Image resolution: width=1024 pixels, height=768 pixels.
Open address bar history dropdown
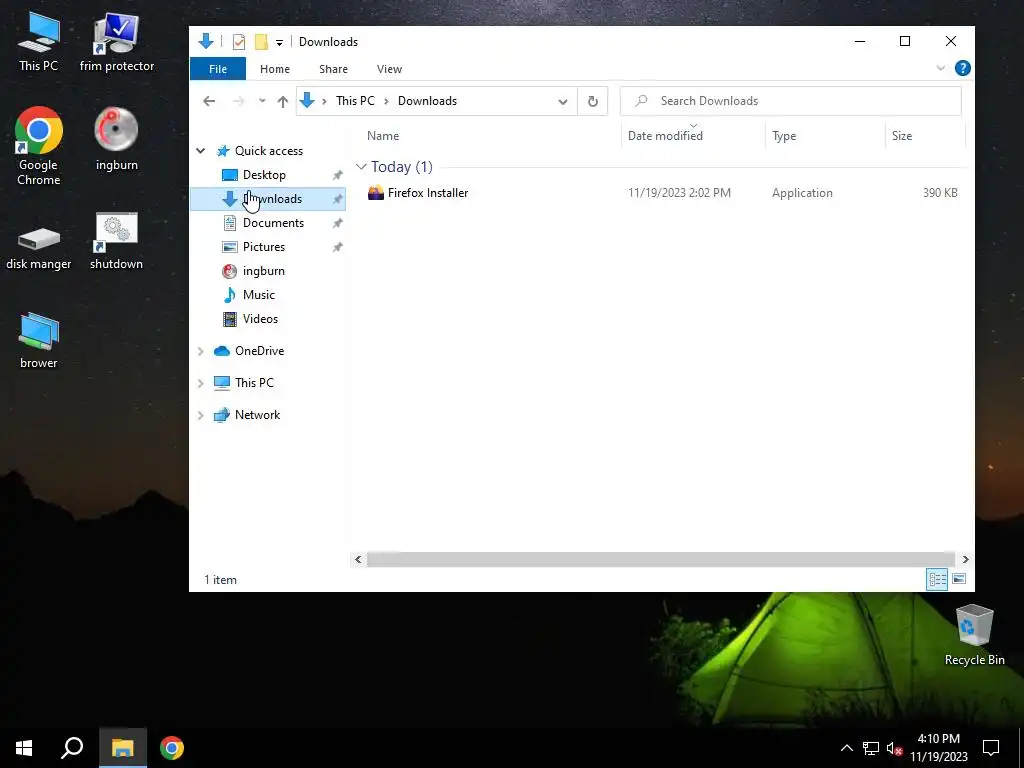(x=562, y=101)
